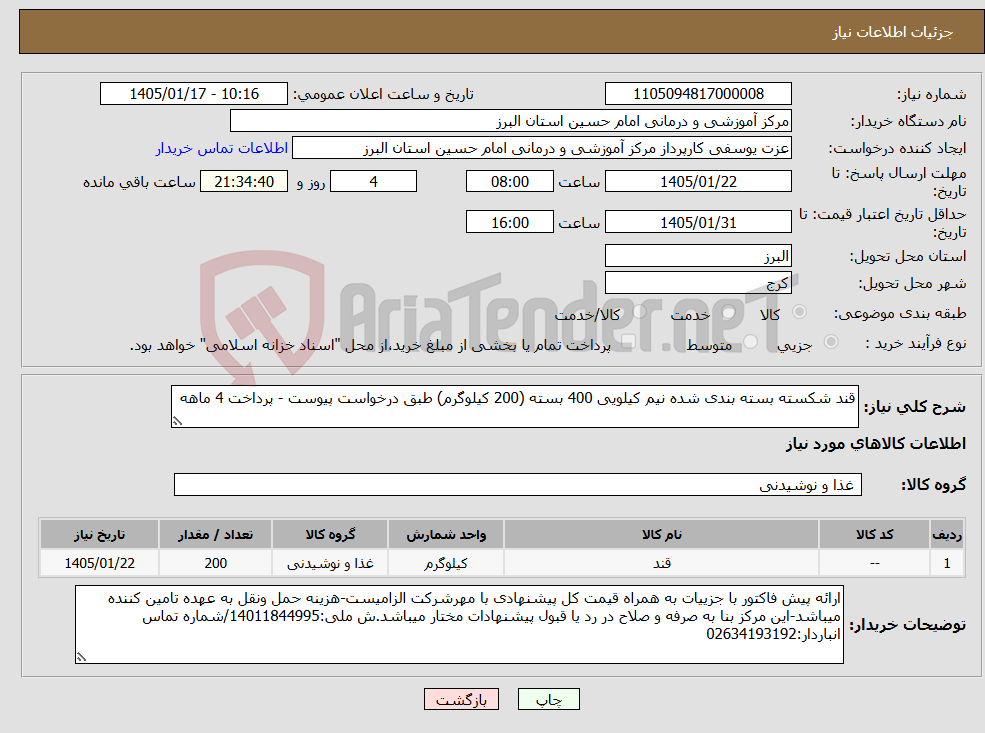Click the general need description text area
The height and width of the screenshot is (733, 985).
pos(514,406)
